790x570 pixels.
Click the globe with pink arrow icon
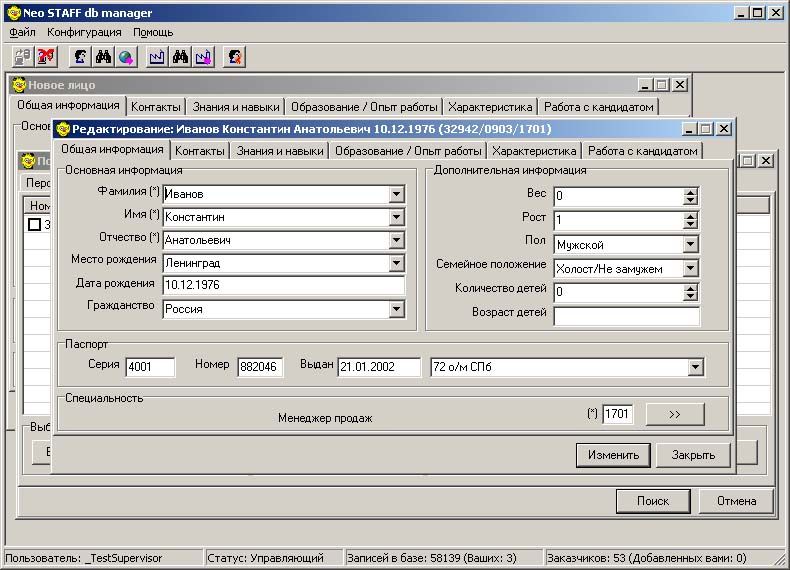(126, 56)
